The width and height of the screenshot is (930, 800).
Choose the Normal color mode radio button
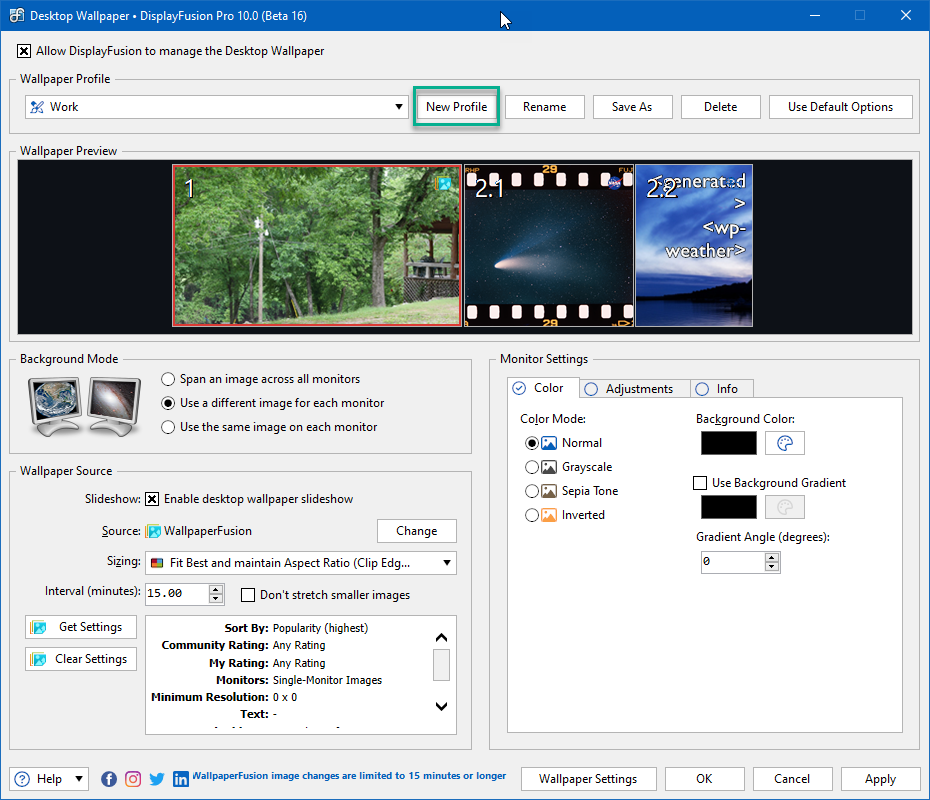532,443
